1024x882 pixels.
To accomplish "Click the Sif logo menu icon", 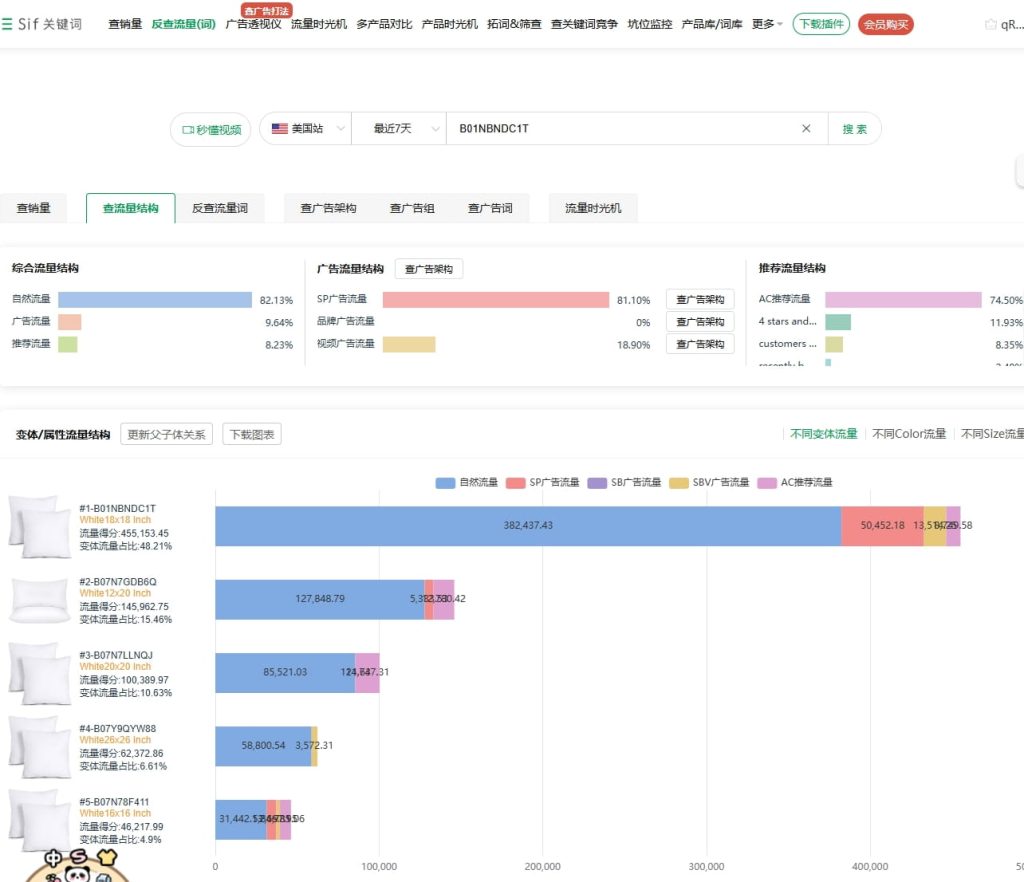I will click(8, 24).
